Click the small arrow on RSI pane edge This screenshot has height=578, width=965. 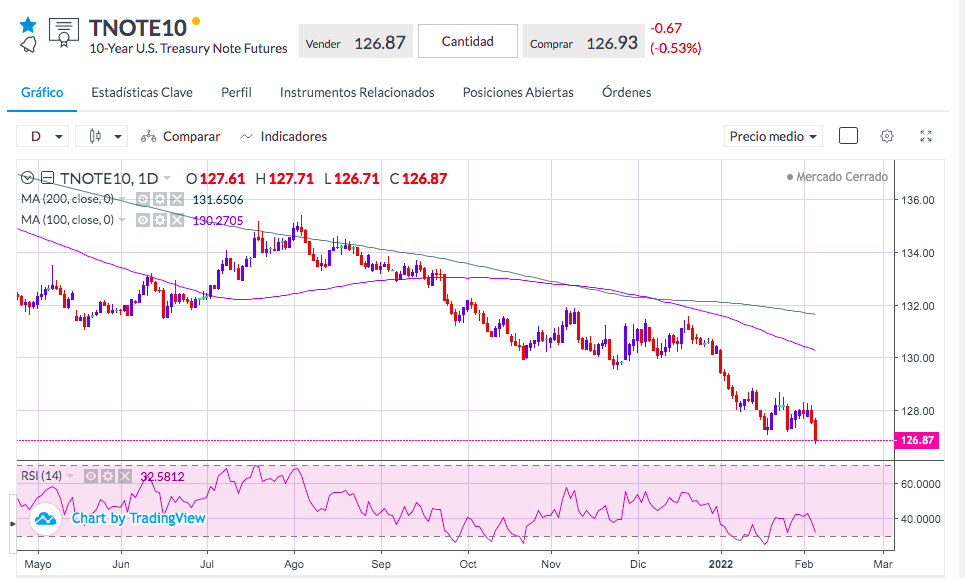click(x=12, y=524)
